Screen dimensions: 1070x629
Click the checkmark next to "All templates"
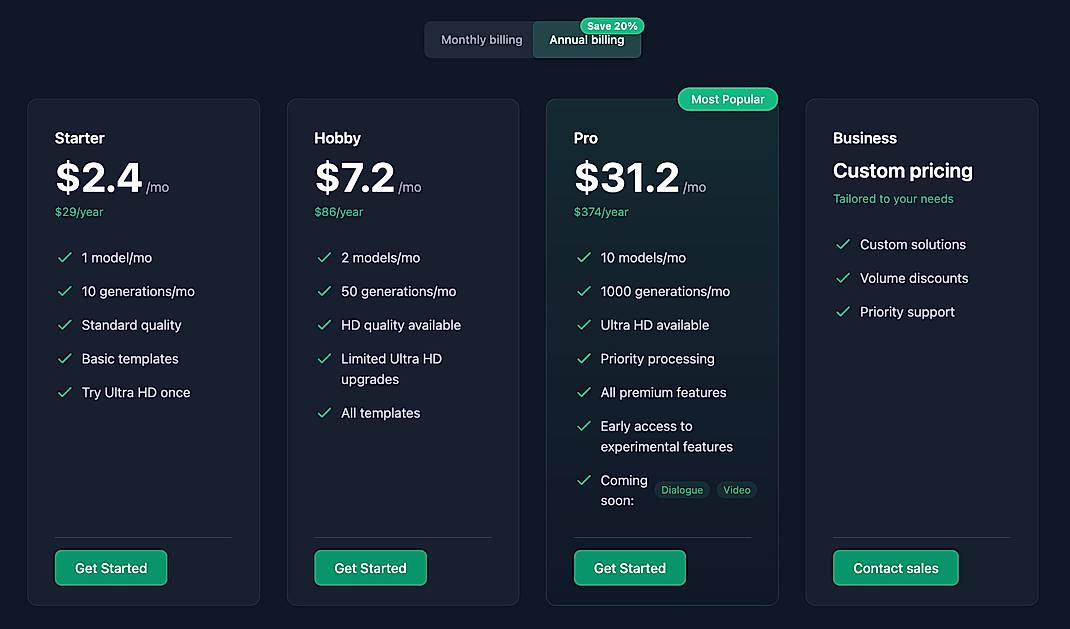point(323,412)
